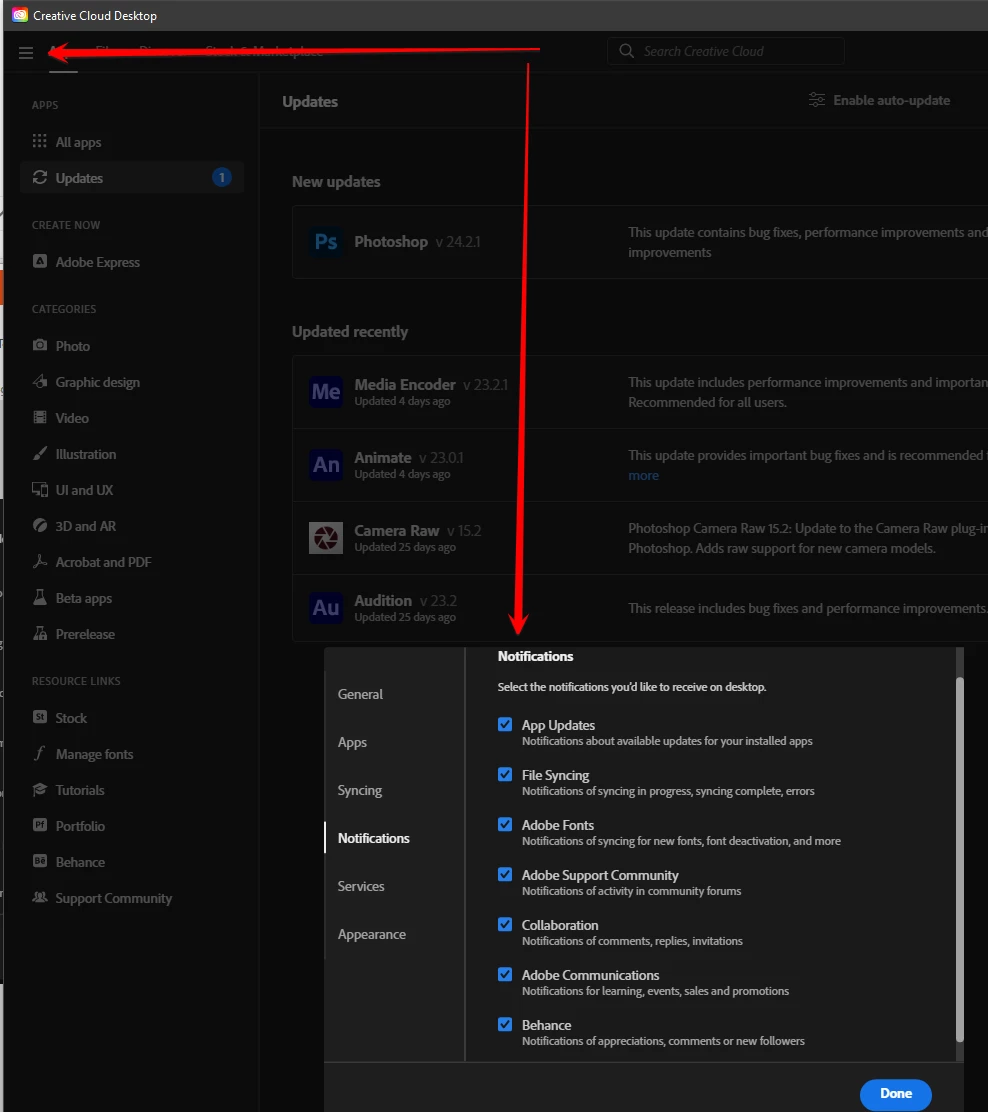Viewport: 988px width, 1112px height.
Task: Click the Animate v 23.0.1 title
Action: [x=409, y=457]
